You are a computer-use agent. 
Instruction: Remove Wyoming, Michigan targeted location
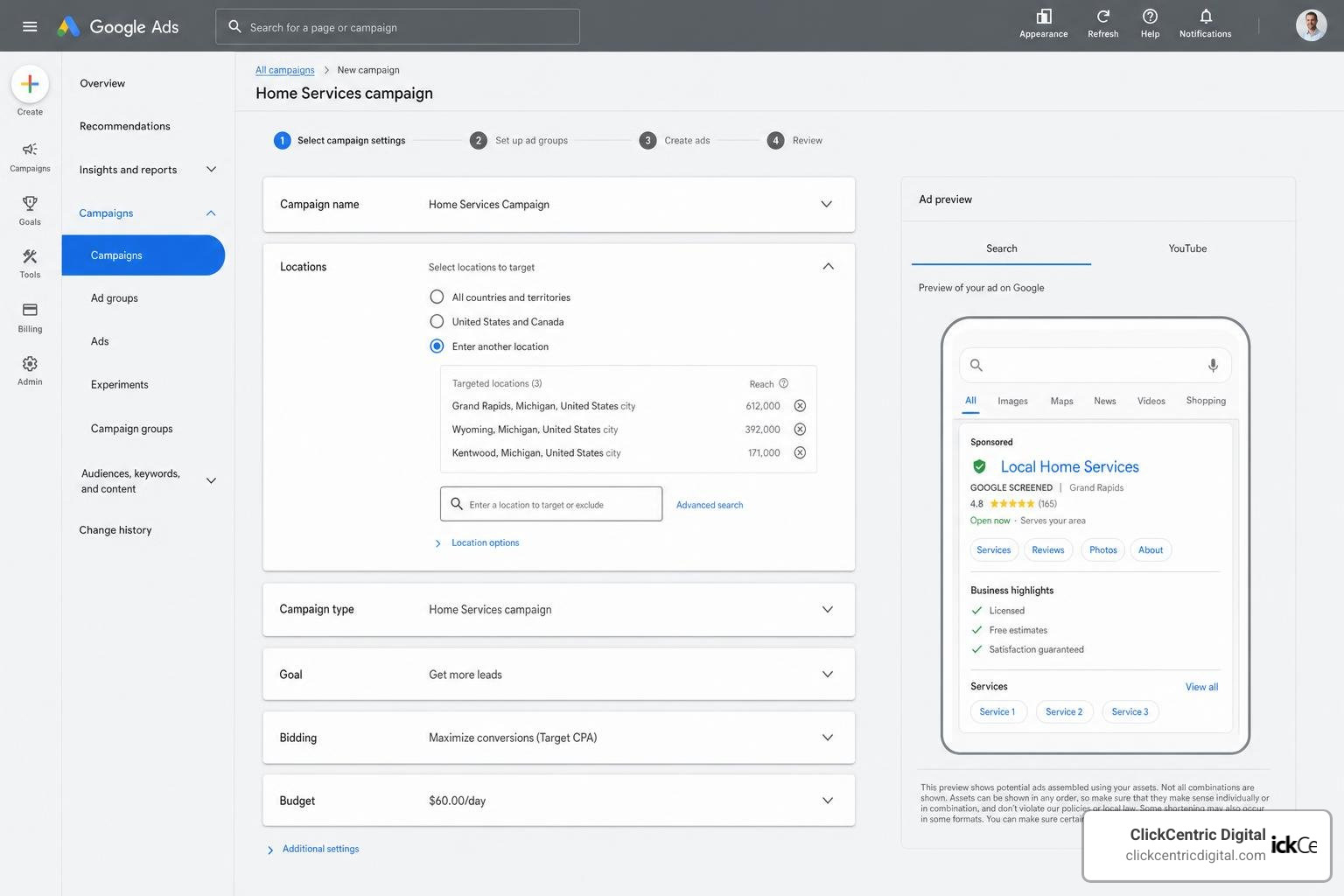[800, 430]
